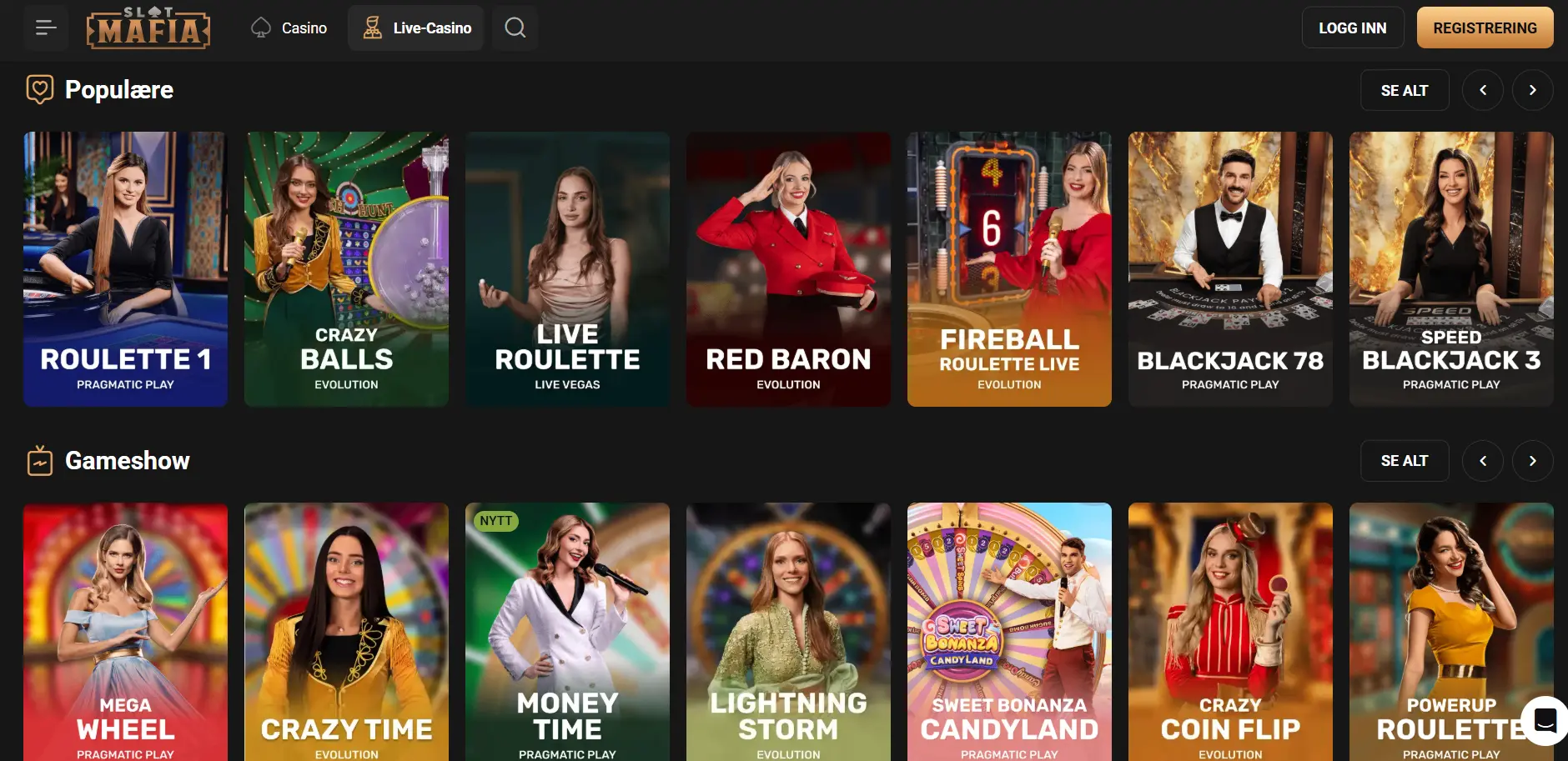Open Money Time game with NYTT badge
Viewport: 1568px width, 761px height.
click(567, 632)
